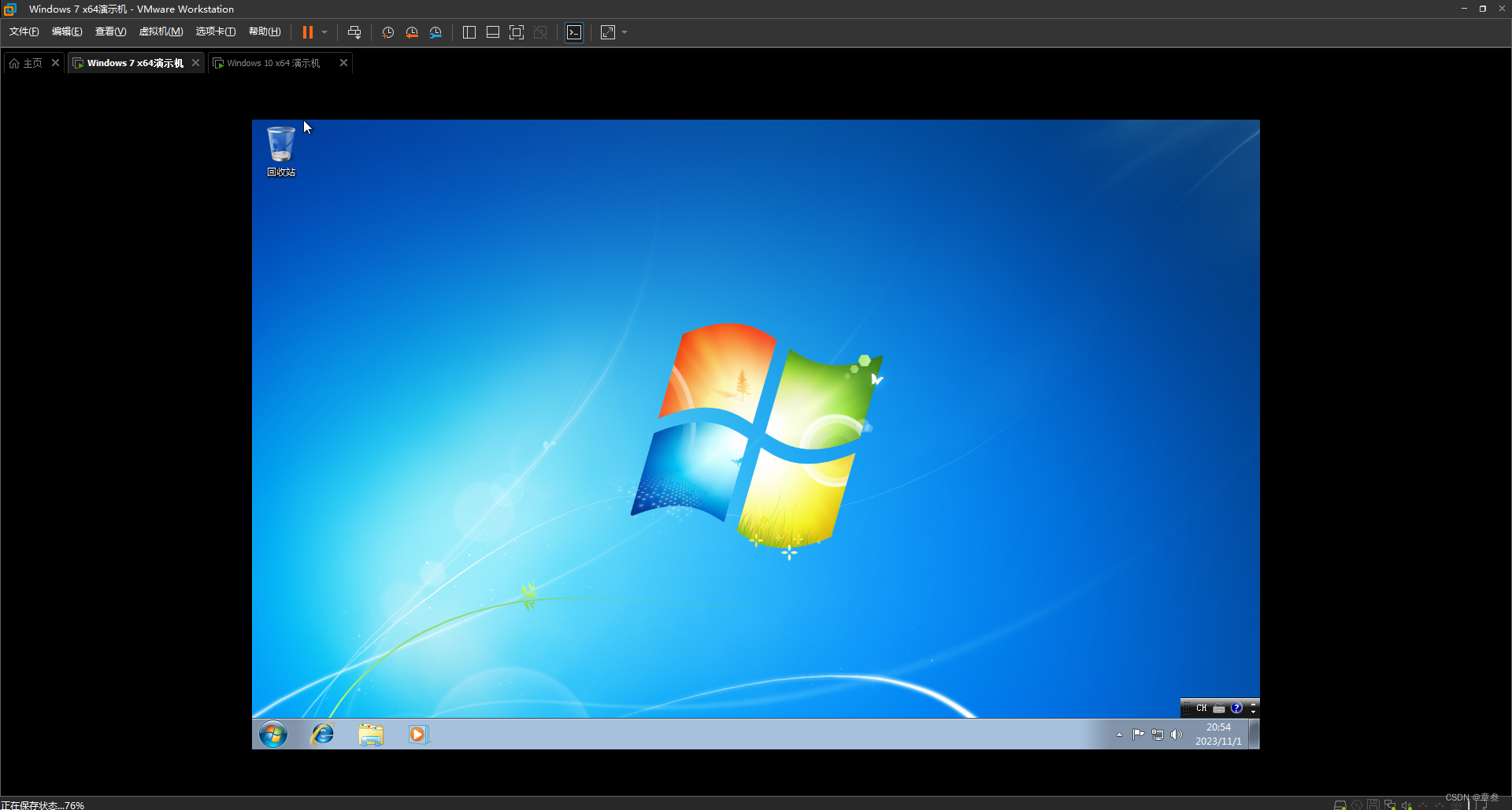Viewport: 1512px width, 810px height.
Task: Click the VMware floppy status icon
Action: (1373, 805)
